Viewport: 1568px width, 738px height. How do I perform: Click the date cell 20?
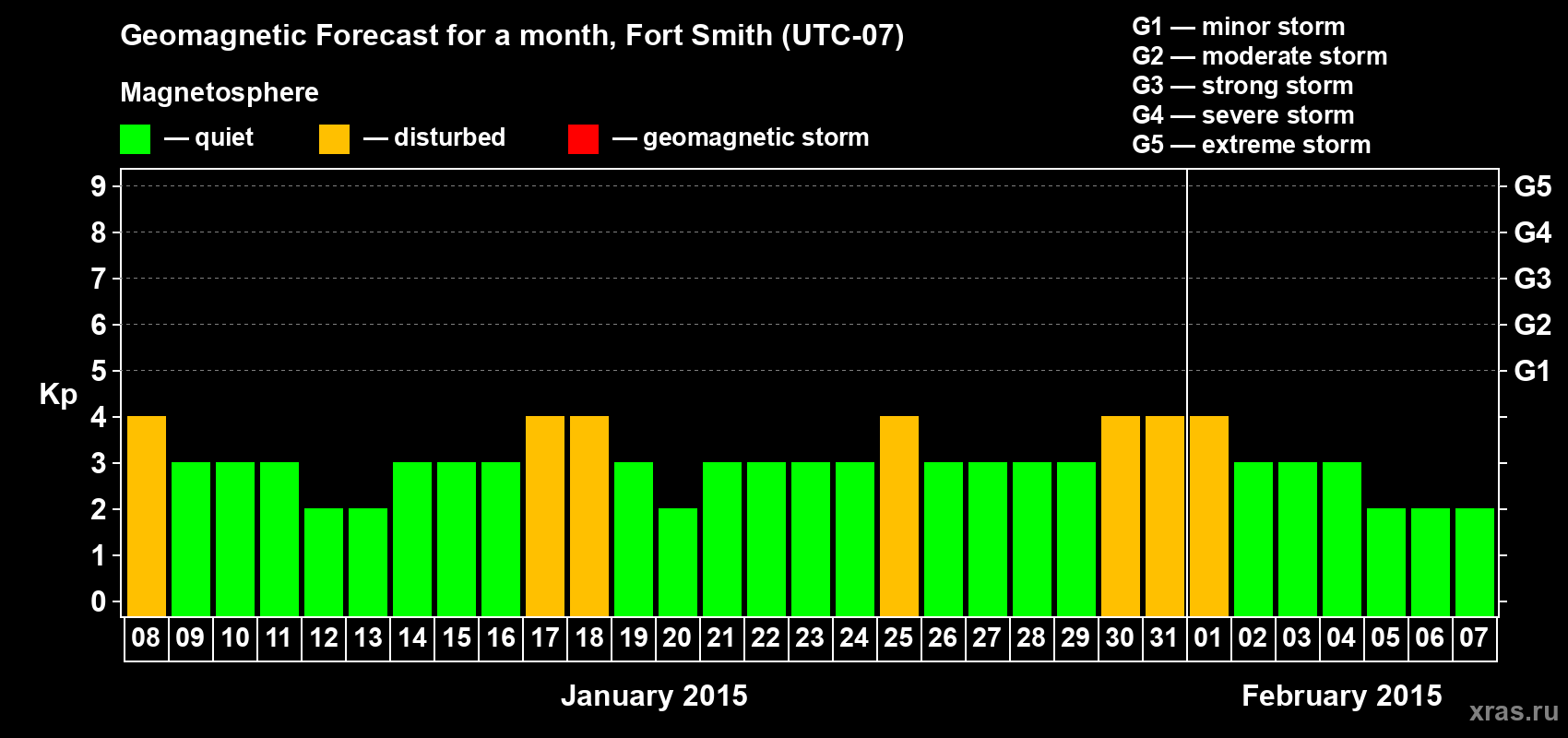[x=678, y=638]
